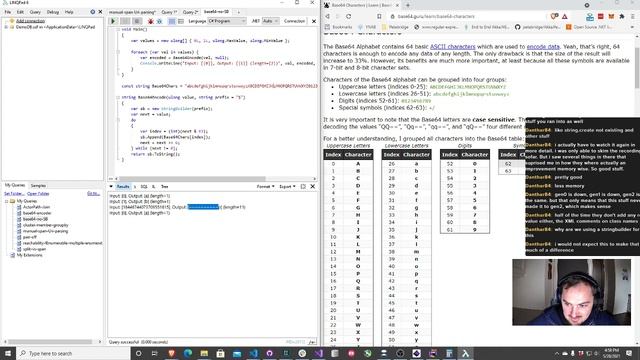Reload the base64.guru page
Viewport: 640px width, 360px height.
coord(349,16)
